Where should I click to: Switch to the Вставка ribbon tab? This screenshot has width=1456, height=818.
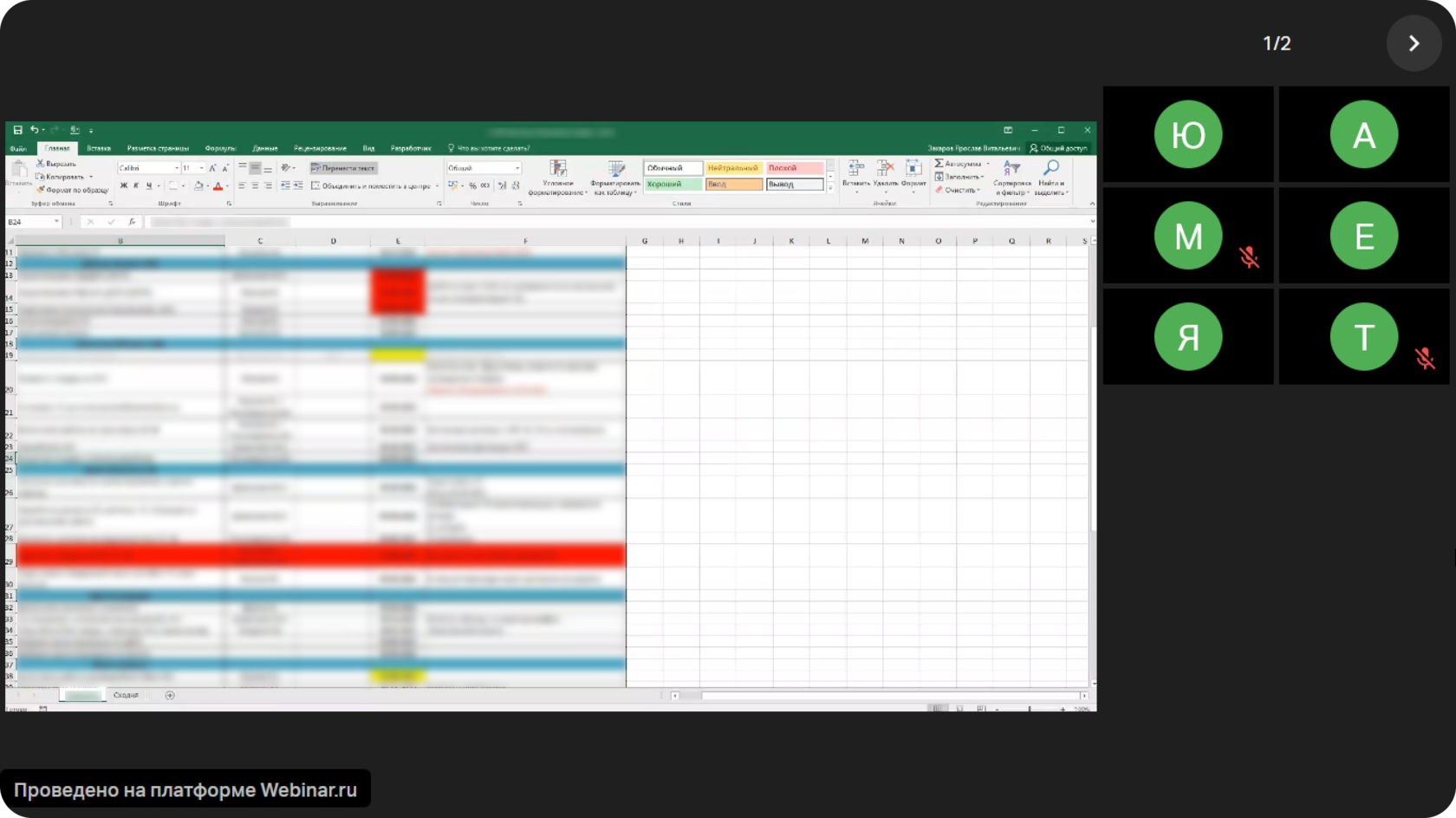pos(99,148)
